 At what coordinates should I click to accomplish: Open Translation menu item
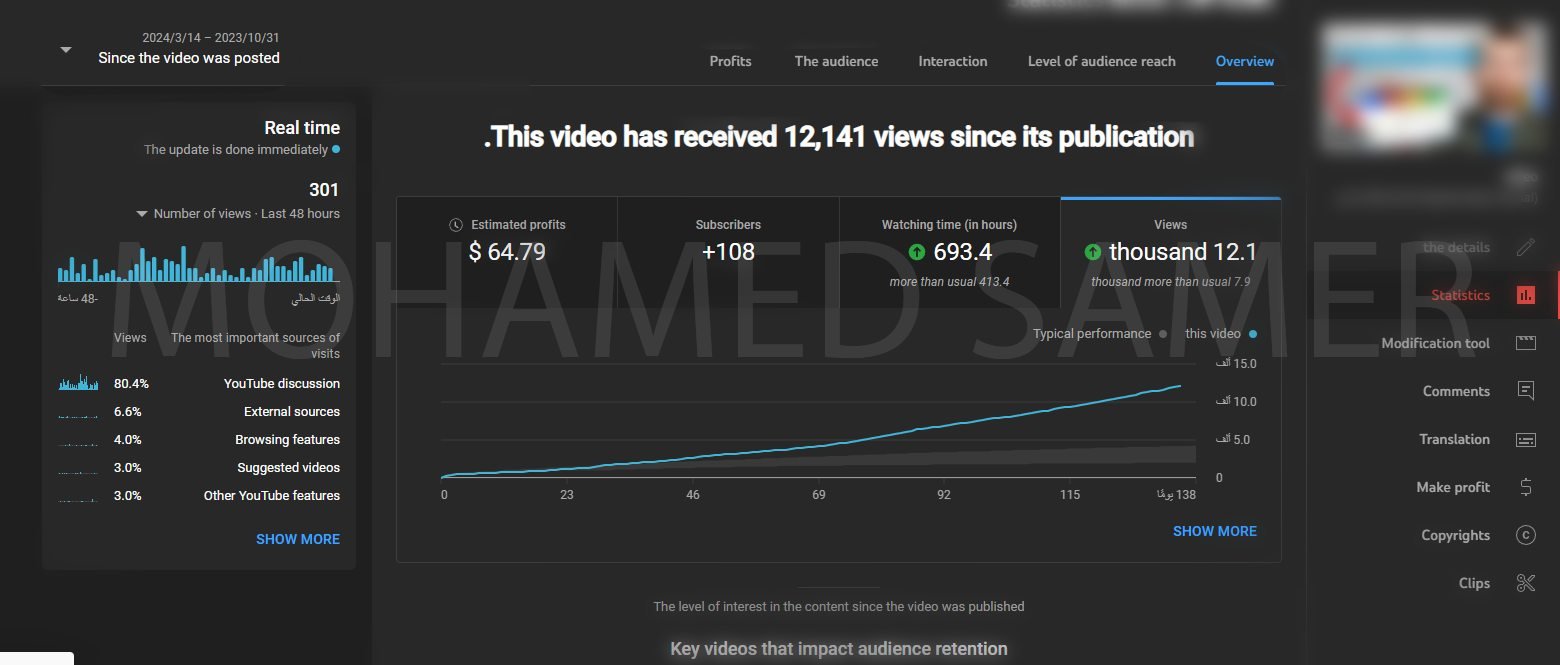point(1454,439)
